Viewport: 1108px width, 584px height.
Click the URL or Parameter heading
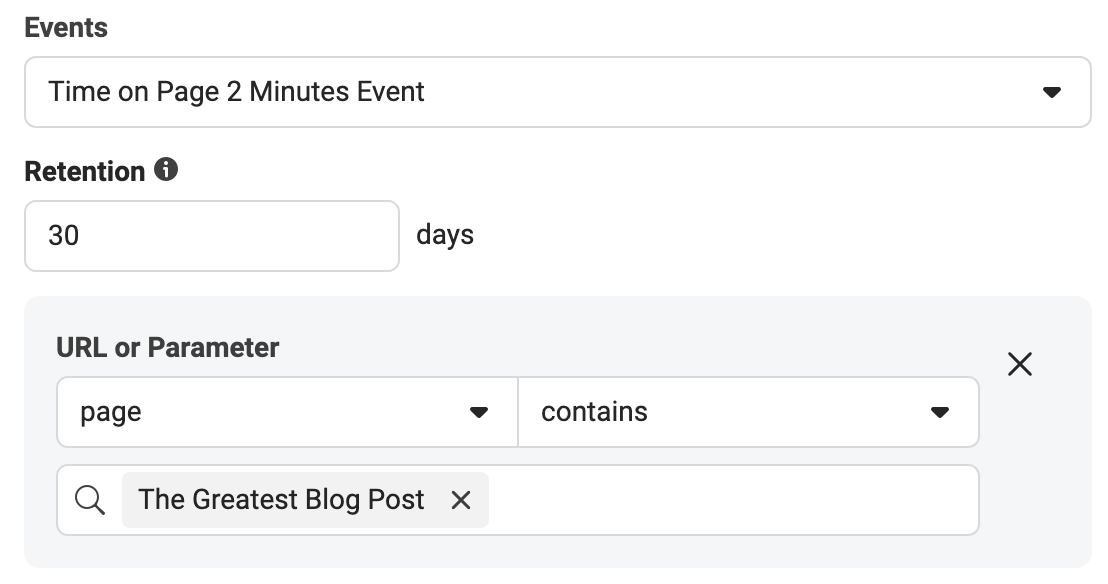click(x=167, y=348)
